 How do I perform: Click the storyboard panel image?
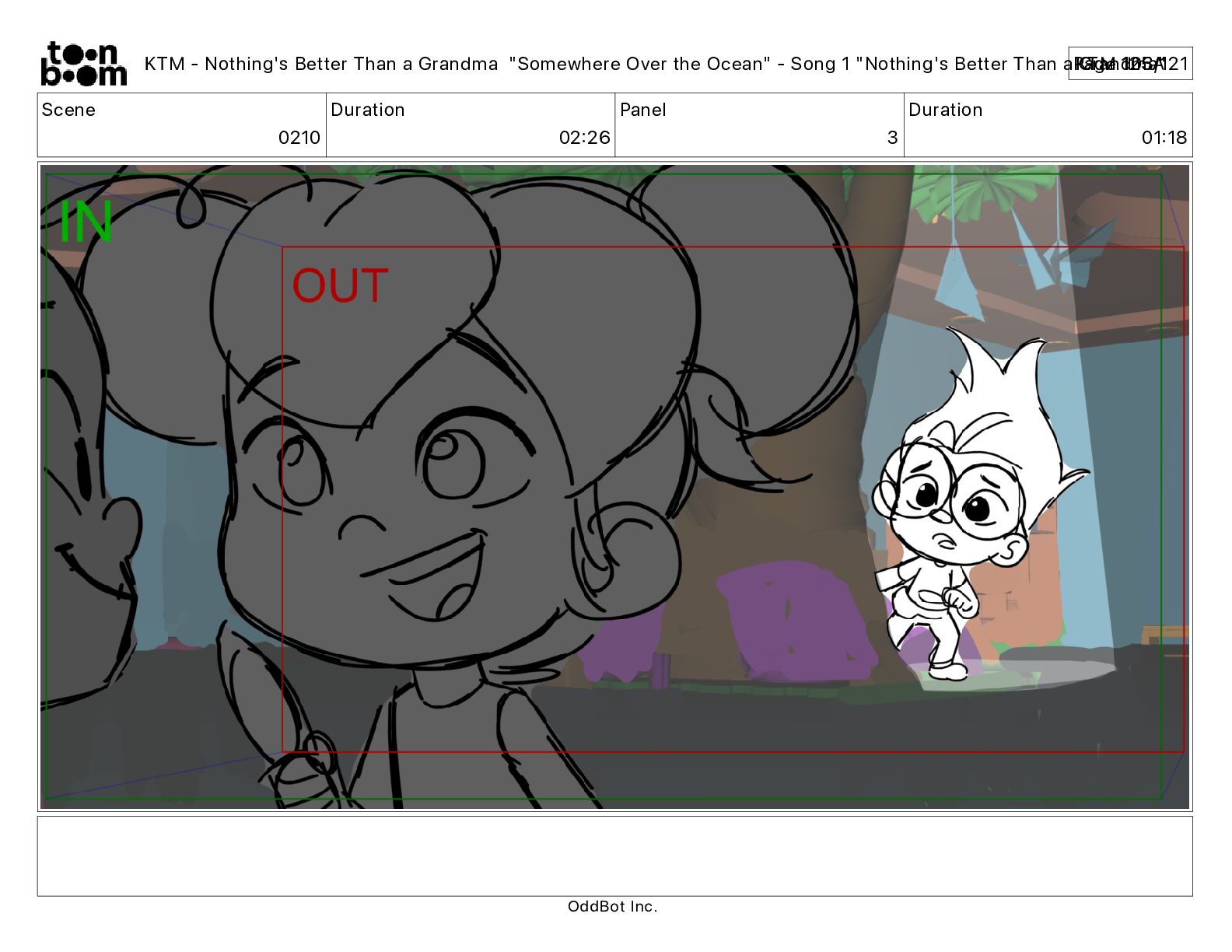click(x=614, y=486)
